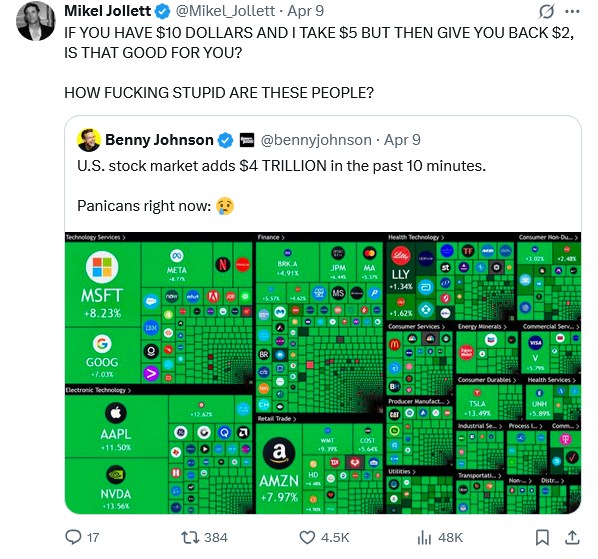This screenshot has height=559, width=598.
Task: View the analytics icon showing 48K
Action: pos(424,537)
